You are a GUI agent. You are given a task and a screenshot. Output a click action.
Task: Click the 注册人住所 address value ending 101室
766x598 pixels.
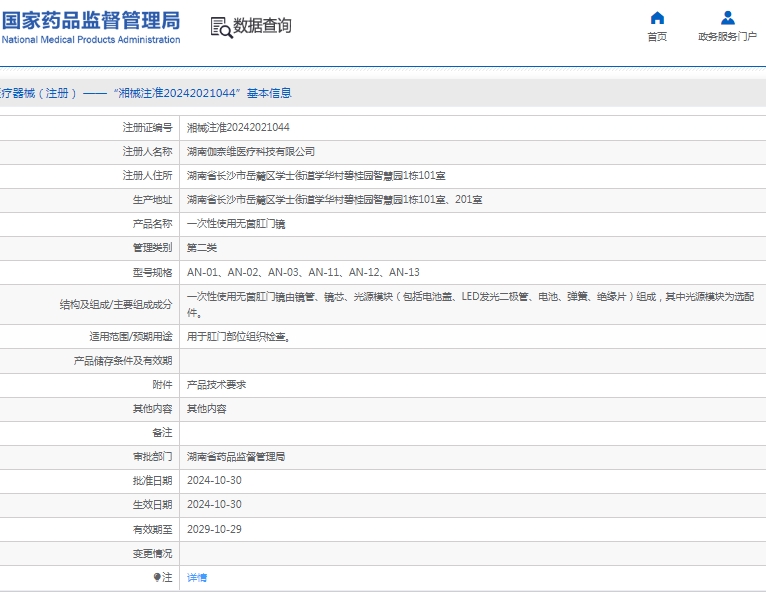[316, 175]
